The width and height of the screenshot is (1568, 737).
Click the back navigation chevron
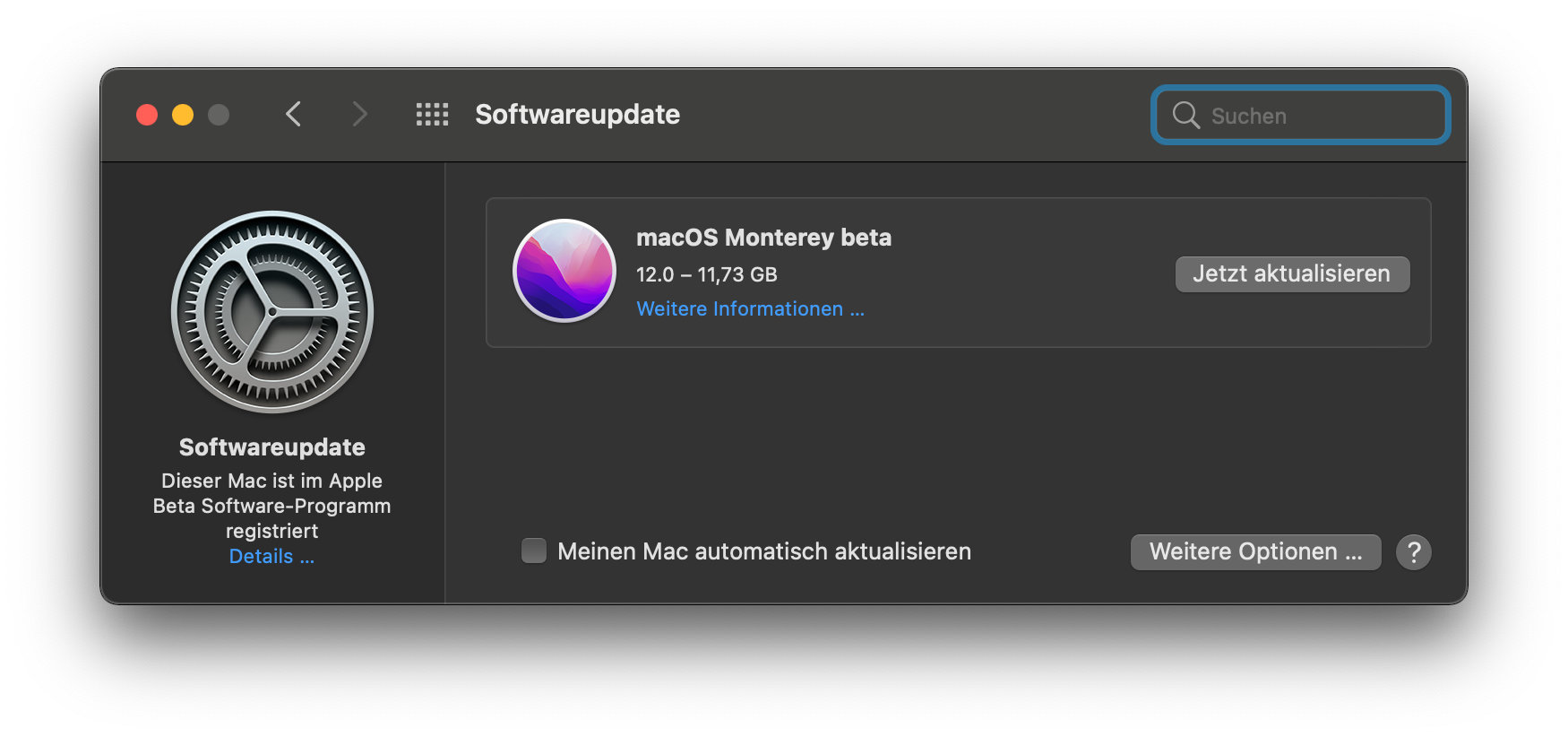coord(293,114)
